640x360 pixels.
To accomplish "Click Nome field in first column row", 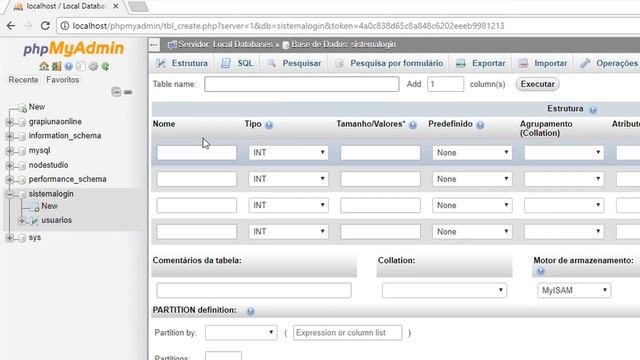I will coord(196,153).
